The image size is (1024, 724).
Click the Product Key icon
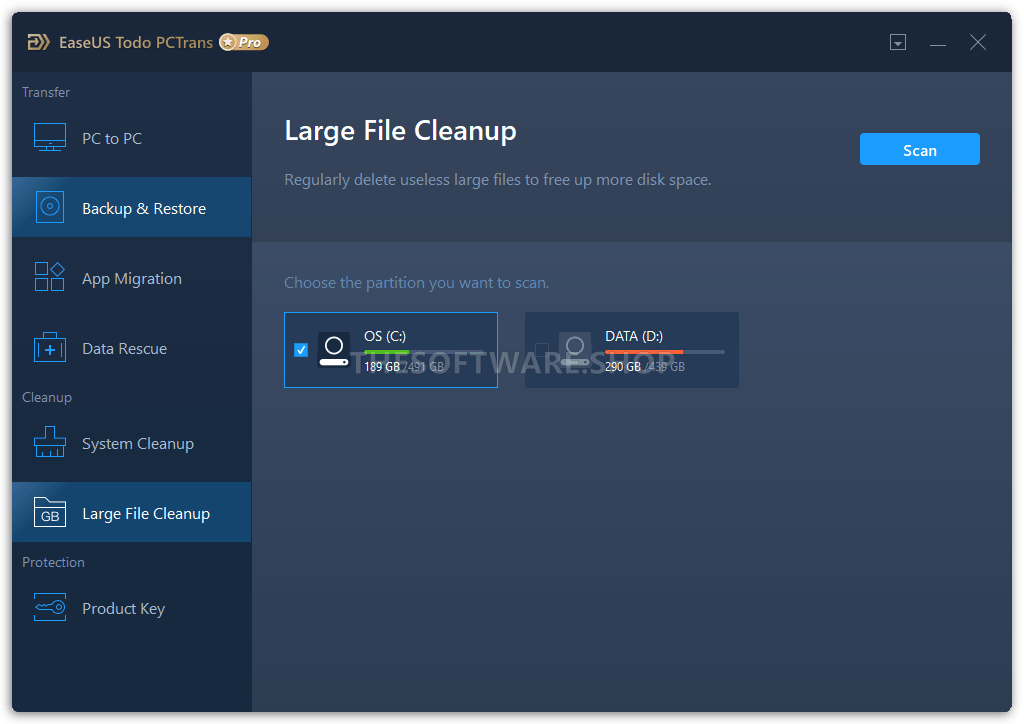tap(50, 607)
